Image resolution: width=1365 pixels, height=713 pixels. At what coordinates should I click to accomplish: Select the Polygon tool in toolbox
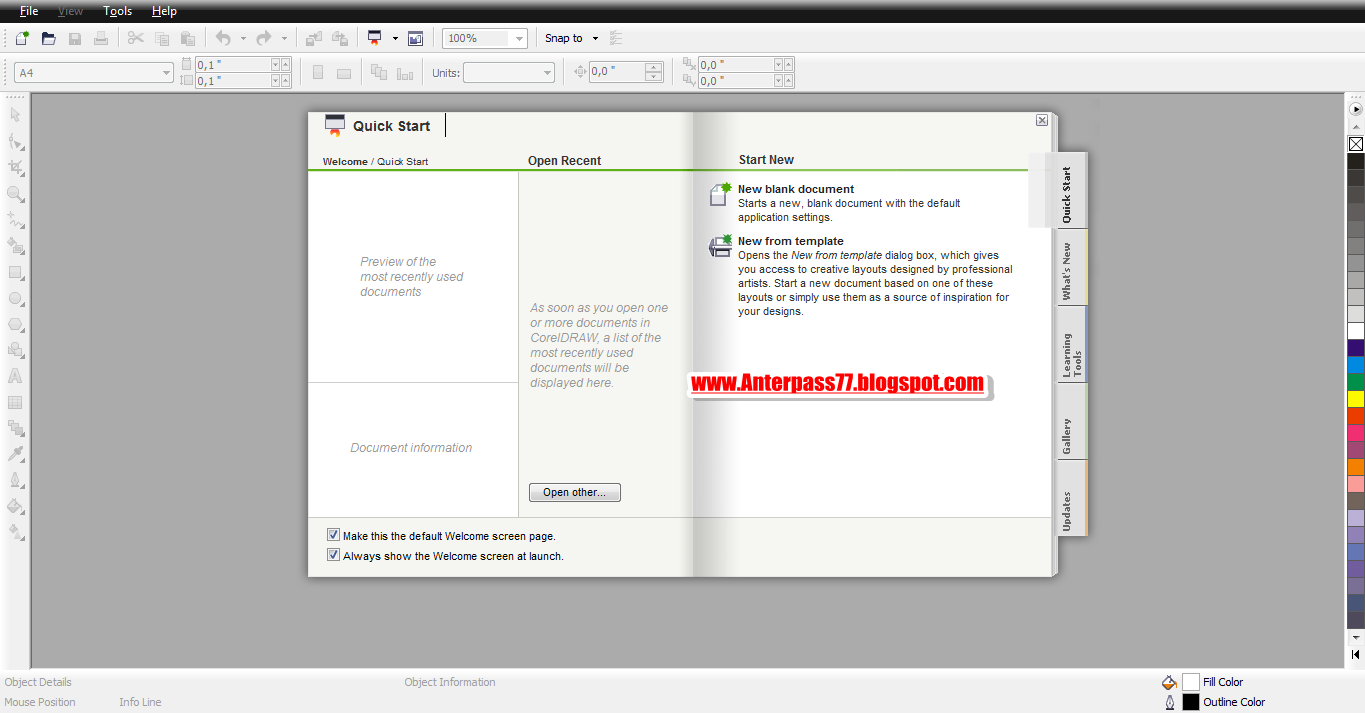[x=15, y=324]
